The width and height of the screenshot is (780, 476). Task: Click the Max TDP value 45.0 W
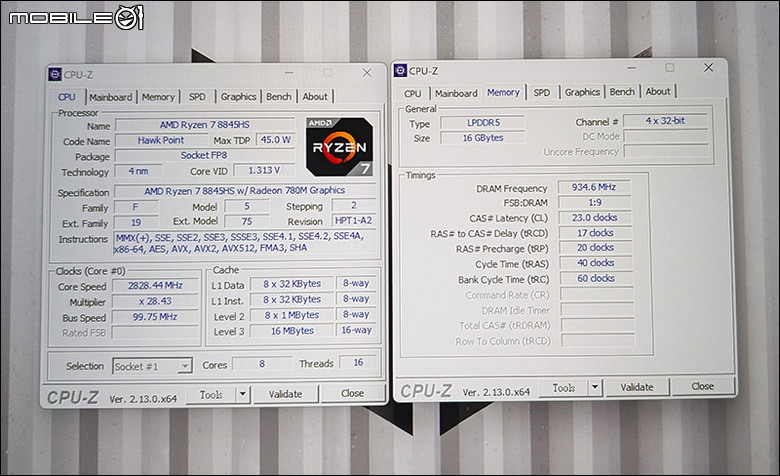click(275, 140)
